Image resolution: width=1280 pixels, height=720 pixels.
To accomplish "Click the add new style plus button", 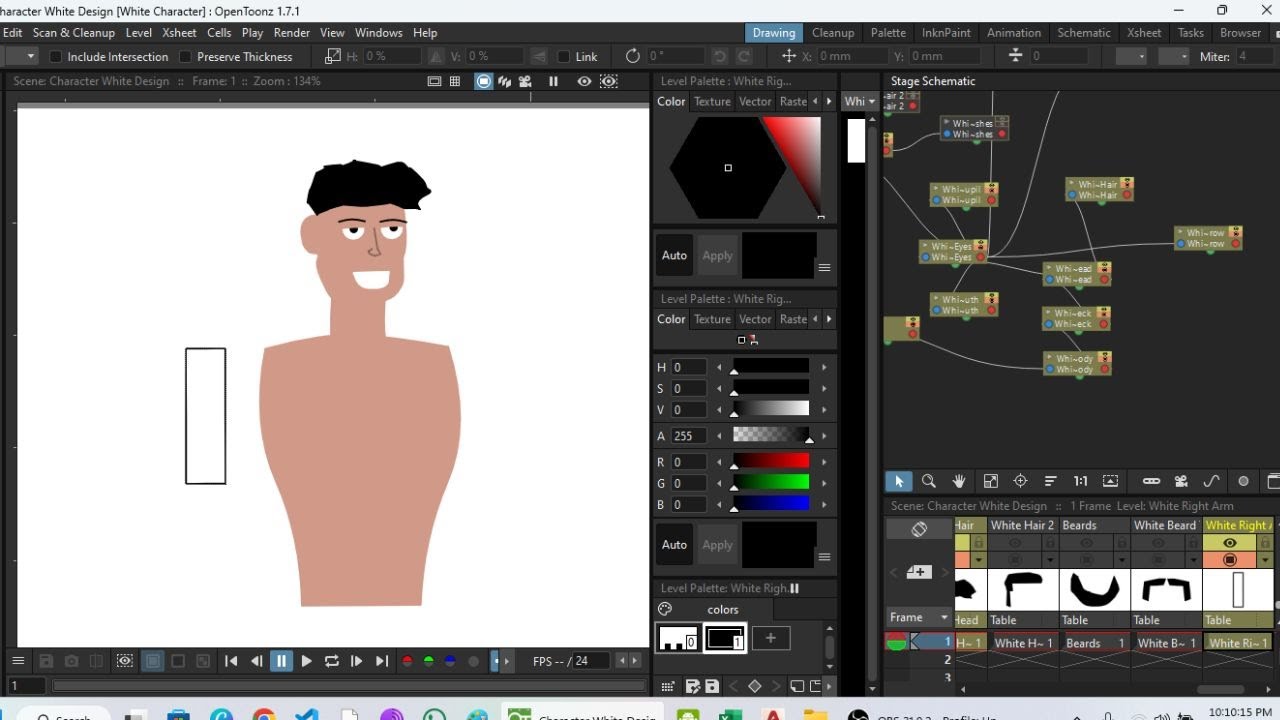I will (771, 638).
